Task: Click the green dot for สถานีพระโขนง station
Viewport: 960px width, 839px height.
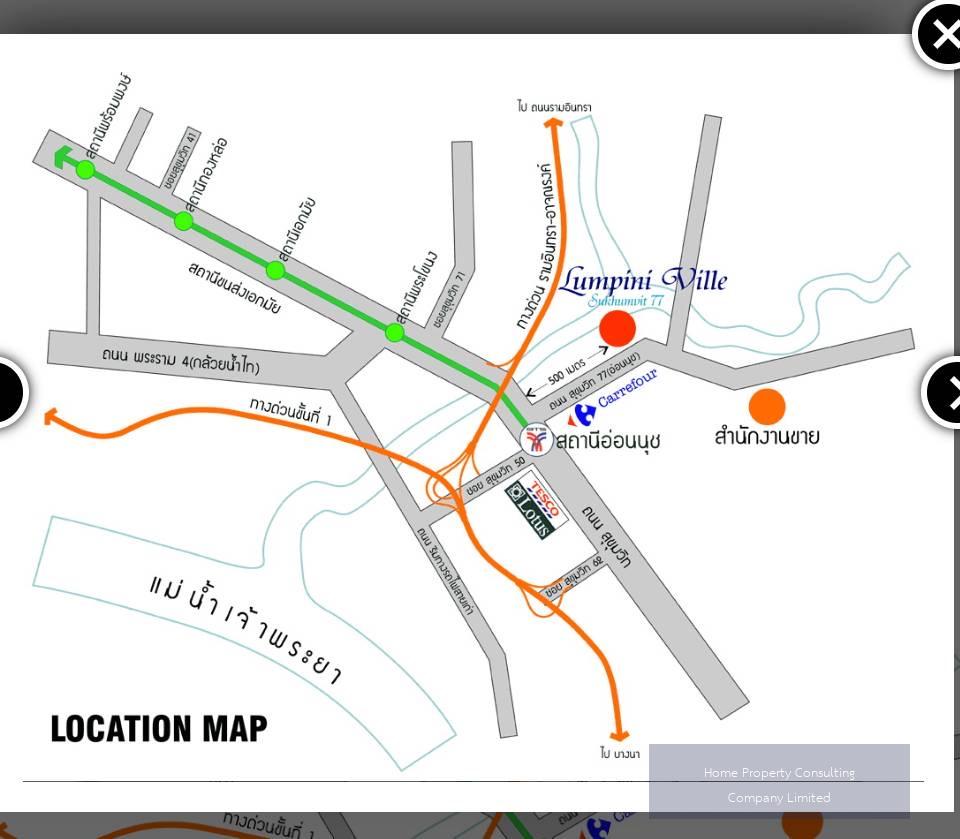Action: (x=395, y=333)
